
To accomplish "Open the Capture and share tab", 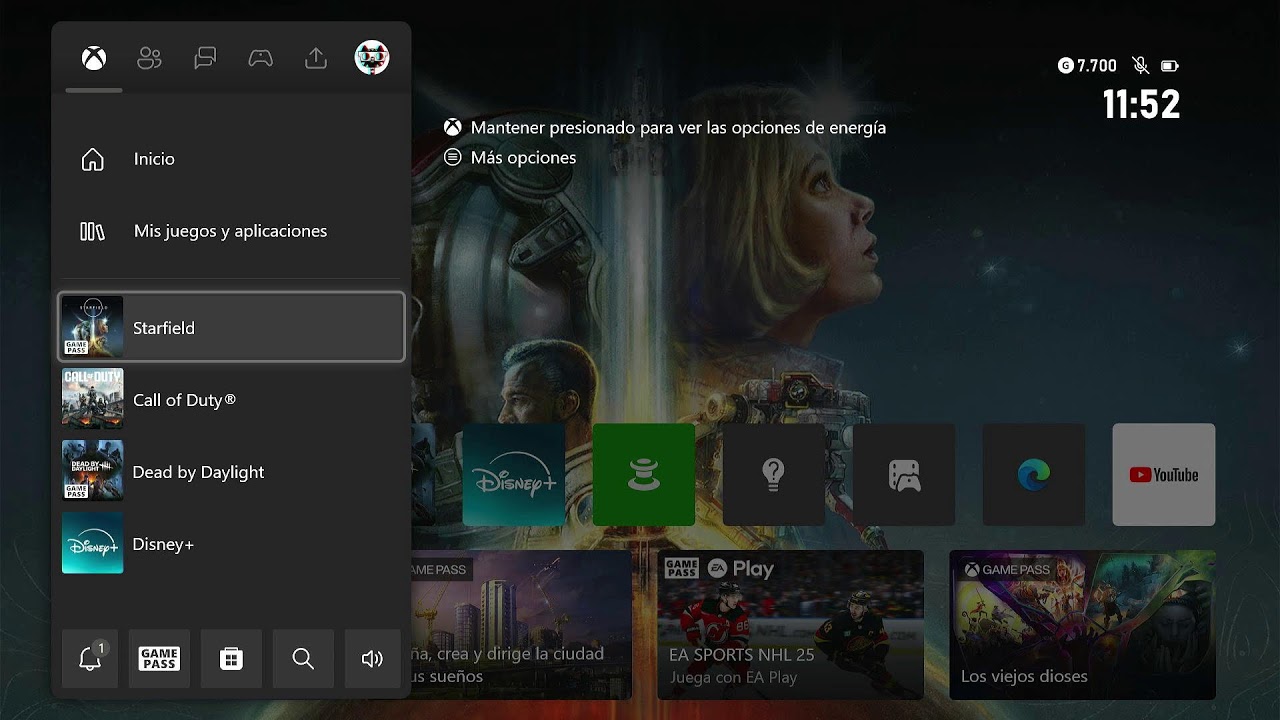I will 316,59.
